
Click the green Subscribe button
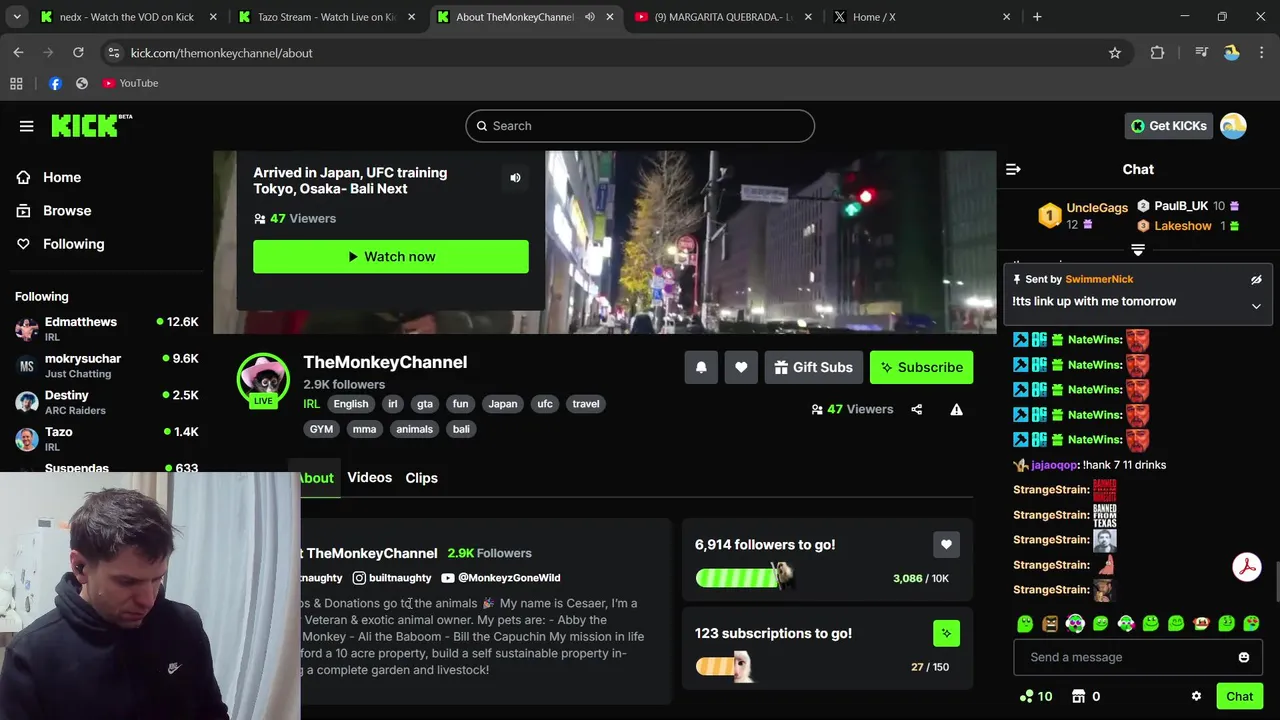pyautogui.click(x=921, y=367)
